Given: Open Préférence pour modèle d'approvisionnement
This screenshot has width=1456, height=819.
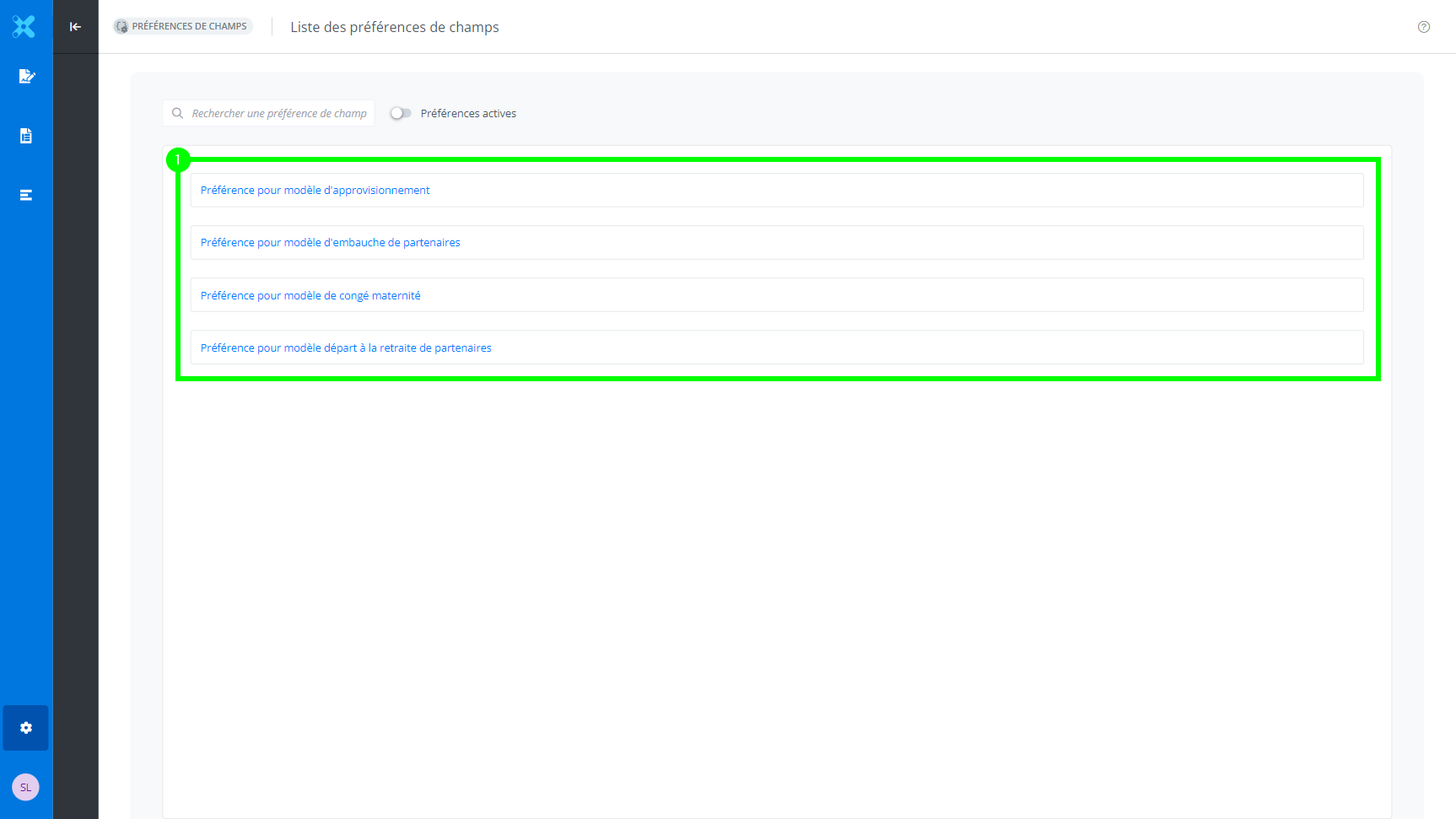Looking at the screenshot, I should click(315, 191).
